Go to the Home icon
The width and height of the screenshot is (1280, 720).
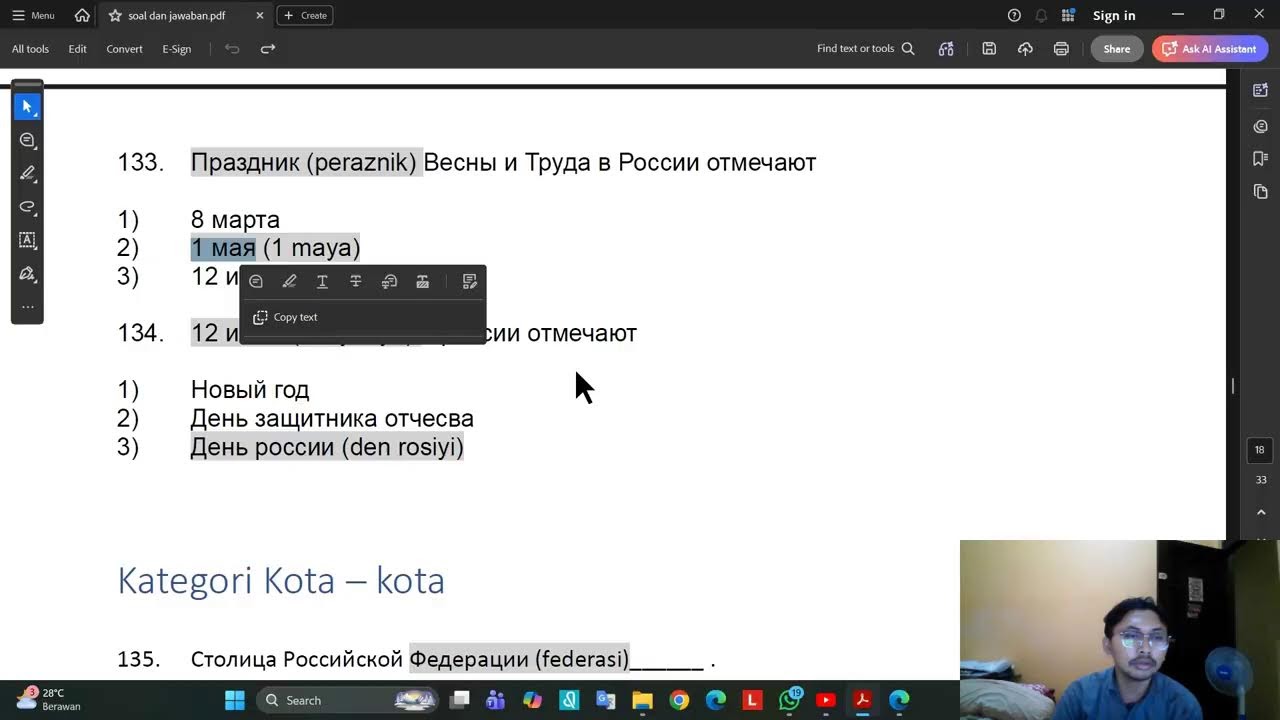coord(82,15)
